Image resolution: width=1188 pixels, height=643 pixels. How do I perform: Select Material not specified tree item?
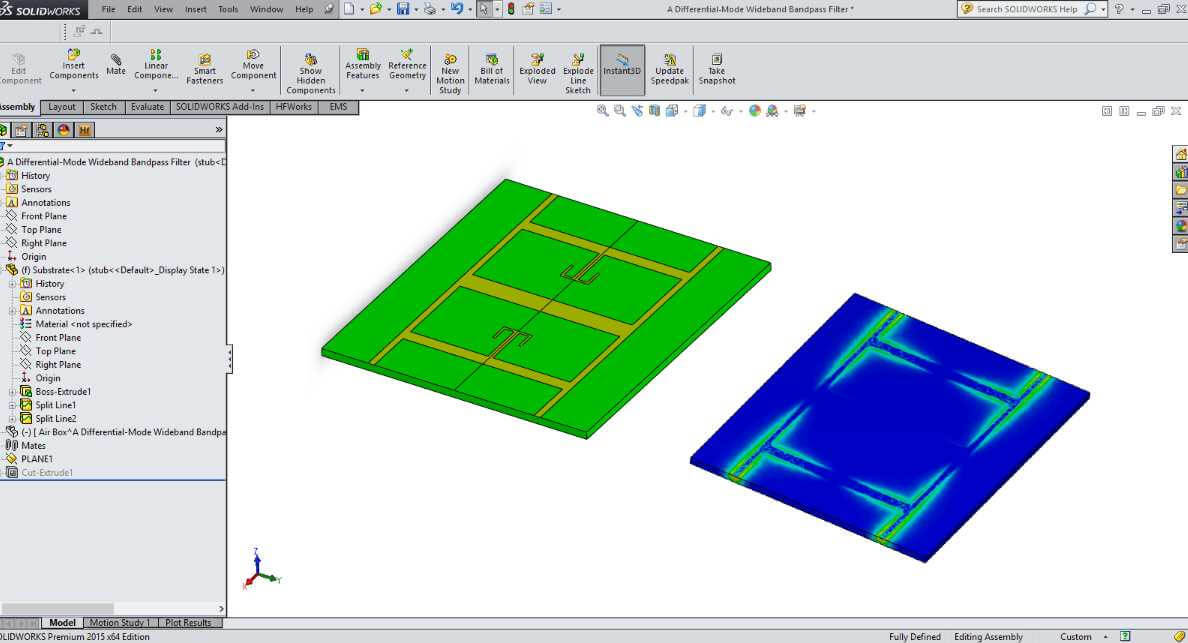(x=83, y=324)
